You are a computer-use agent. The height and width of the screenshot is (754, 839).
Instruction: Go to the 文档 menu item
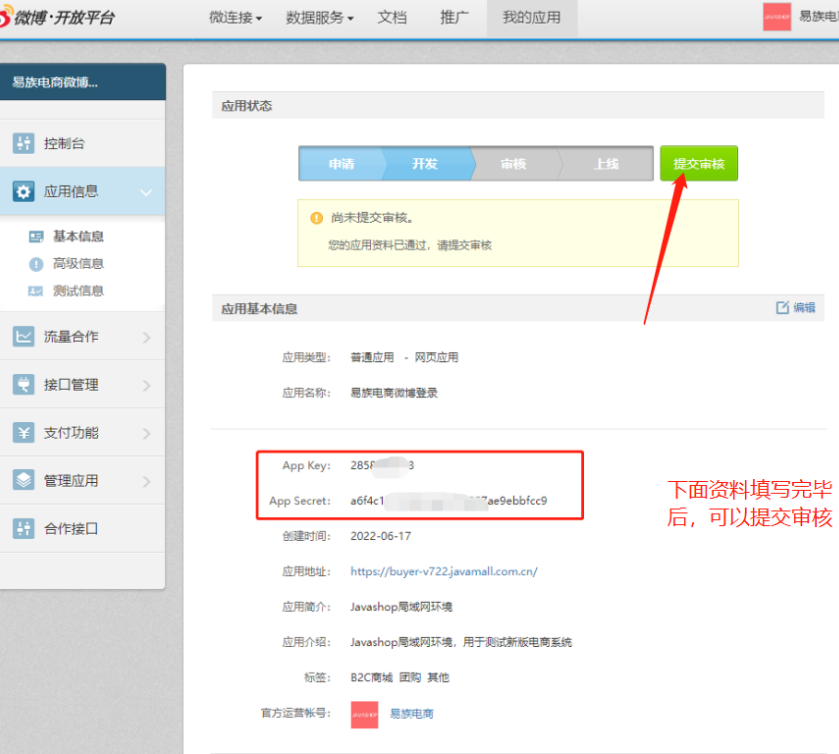392,17
